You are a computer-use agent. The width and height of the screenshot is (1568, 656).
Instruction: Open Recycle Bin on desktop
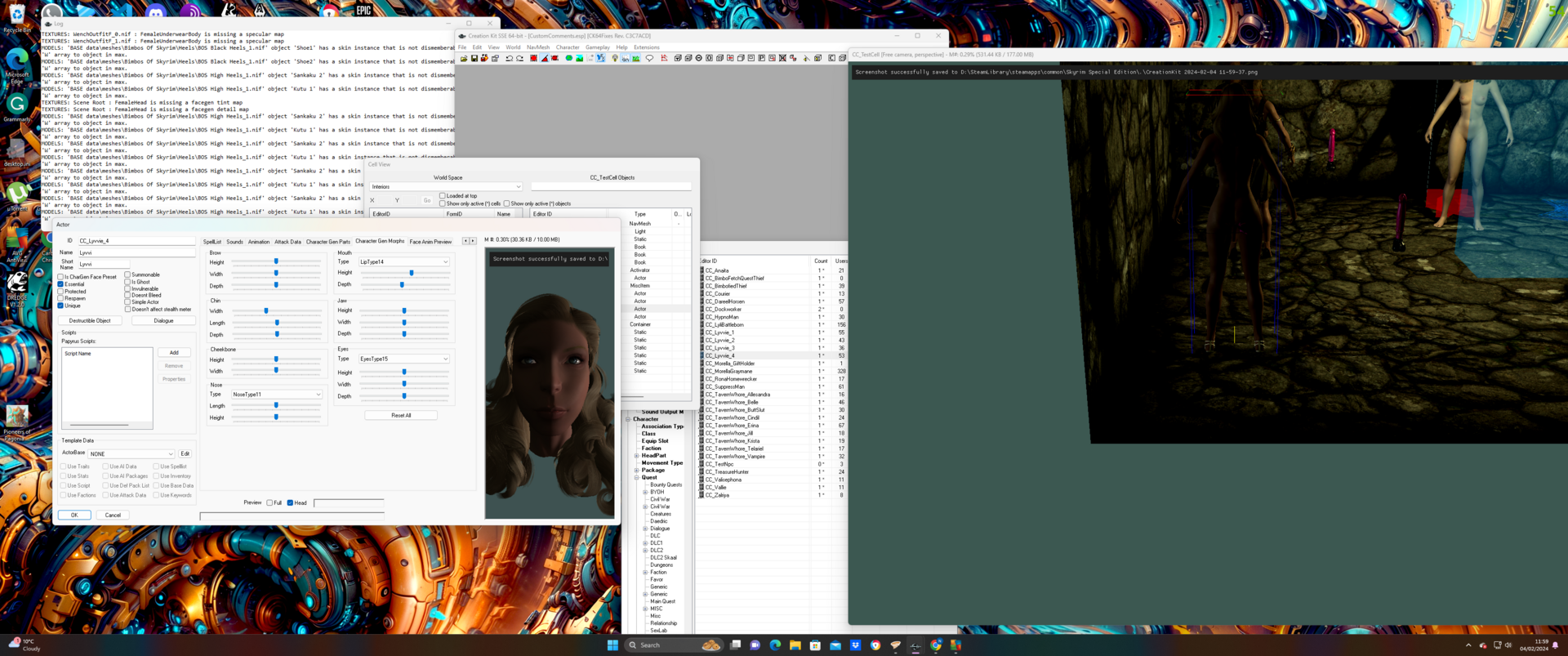tap(17, 18)
